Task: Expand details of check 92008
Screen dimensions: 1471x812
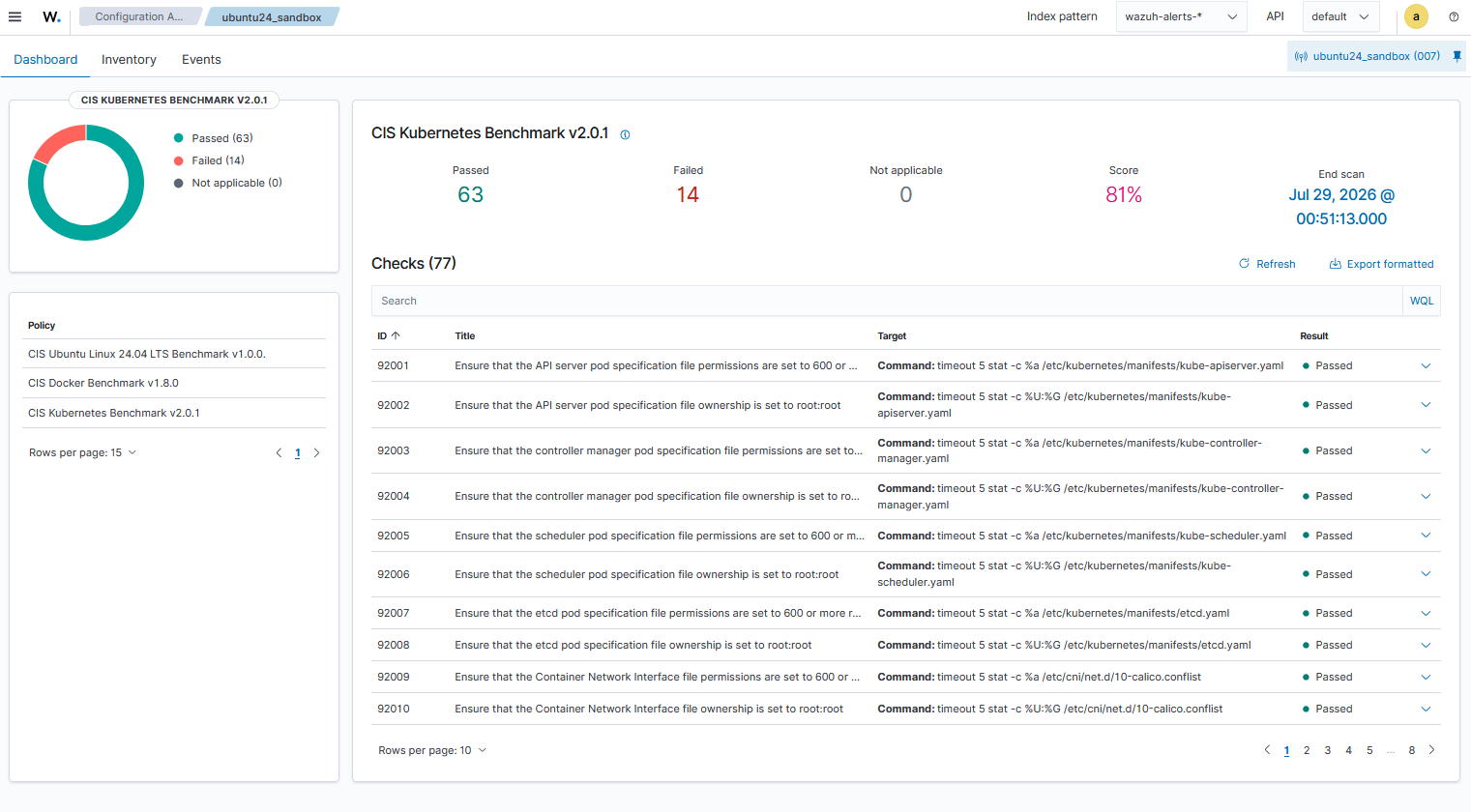Action: coord(1426,645)
